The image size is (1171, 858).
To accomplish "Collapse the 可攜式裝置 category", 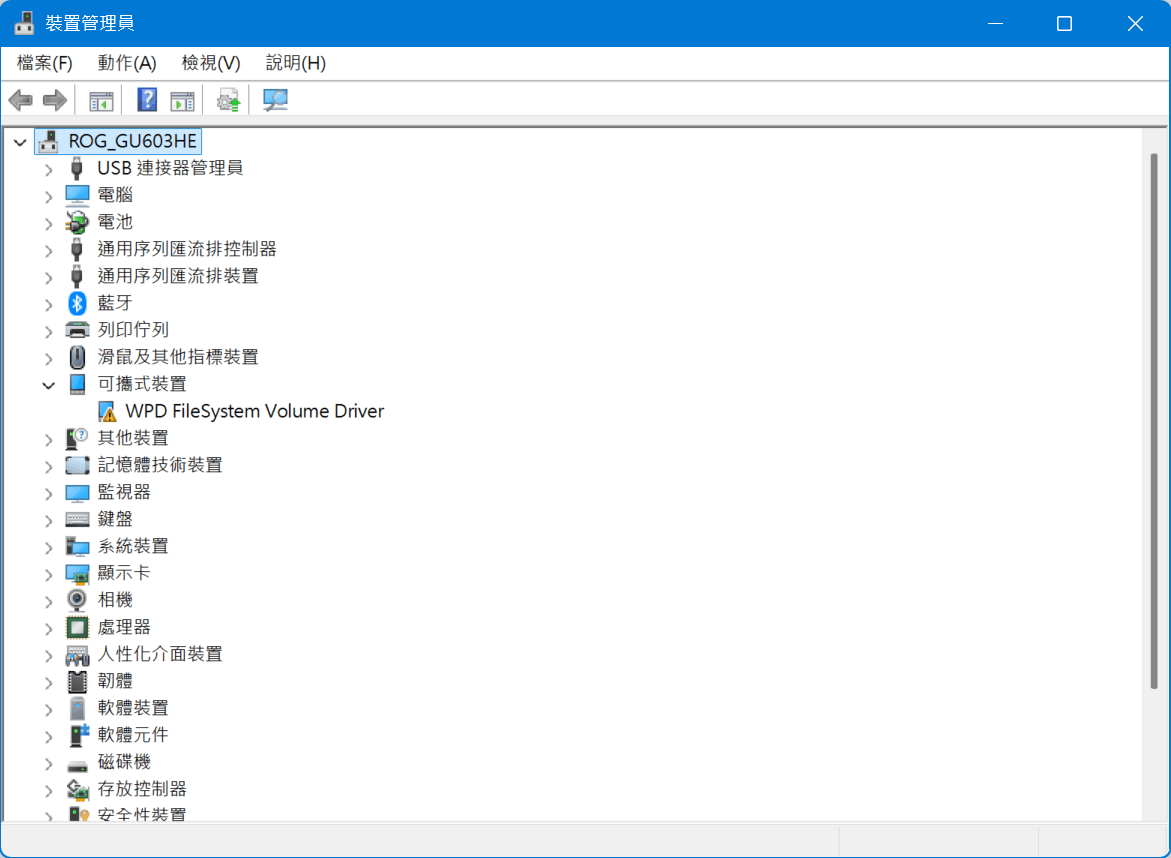I will click(48, 384).
